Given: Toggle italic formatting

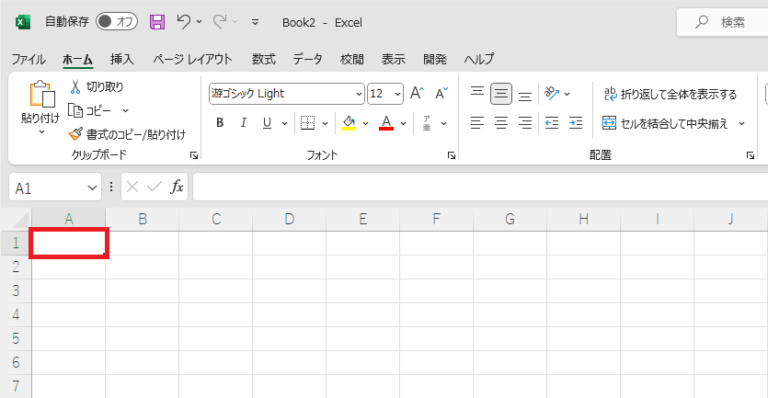Looking at the screenshot, I should (x=243, y=123).
